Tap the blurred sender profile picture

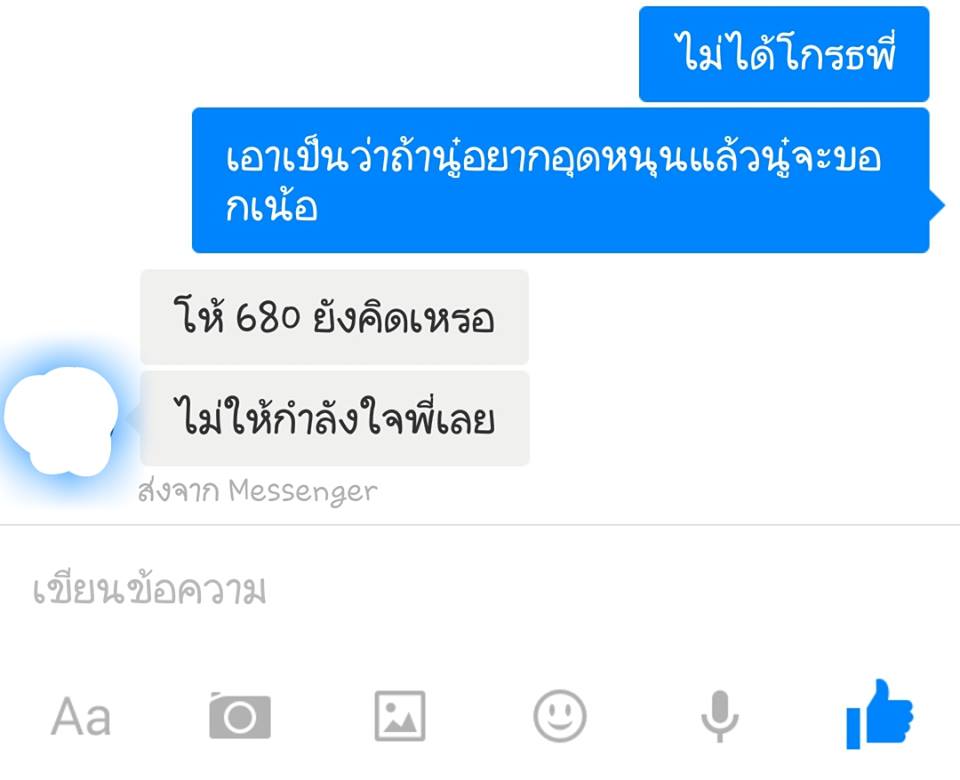pos(61,420)
